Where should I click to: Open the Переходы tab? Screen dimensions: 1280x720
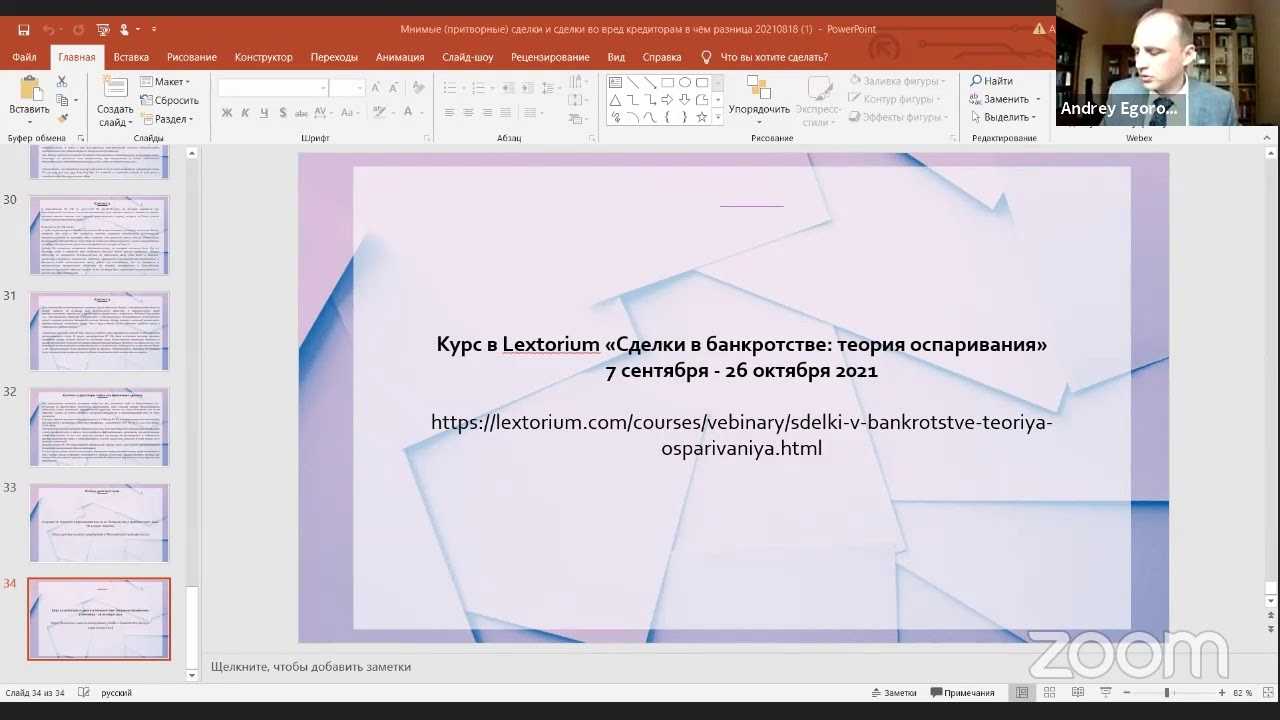pos(334,57)
